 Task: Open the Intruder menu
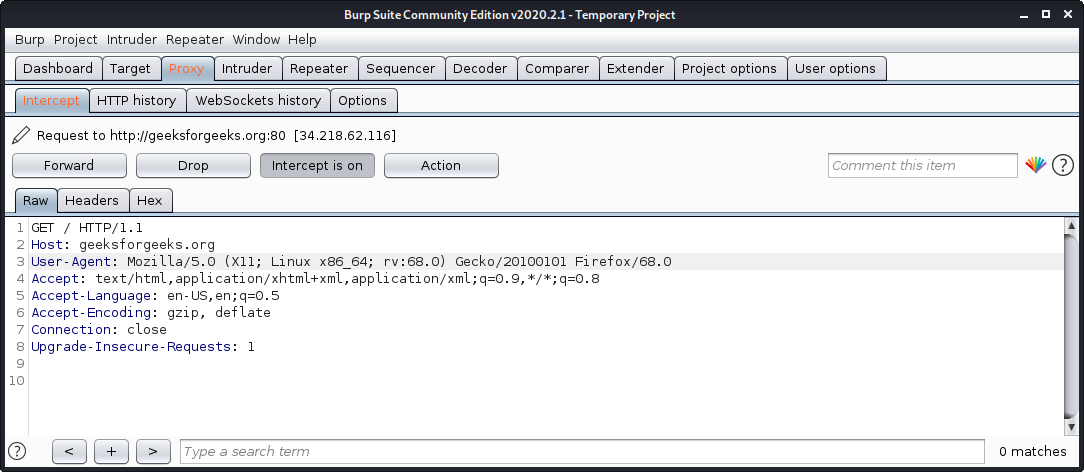pos(132,39)
